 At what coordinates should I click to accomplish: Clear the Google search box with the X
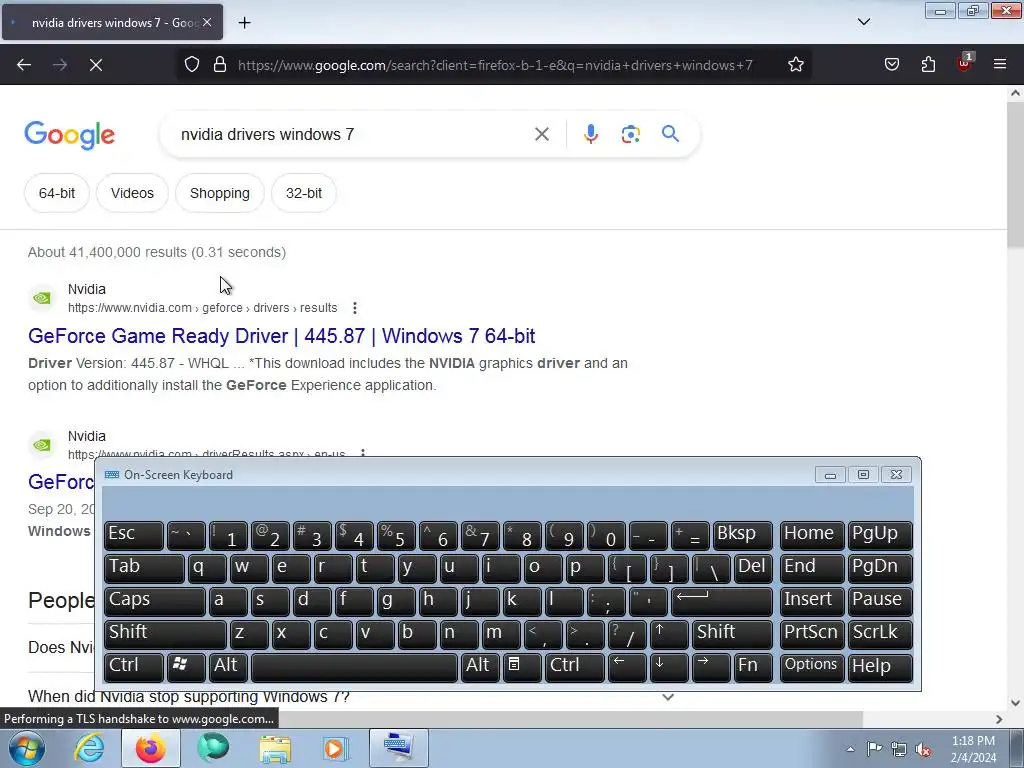click(541, 135)
